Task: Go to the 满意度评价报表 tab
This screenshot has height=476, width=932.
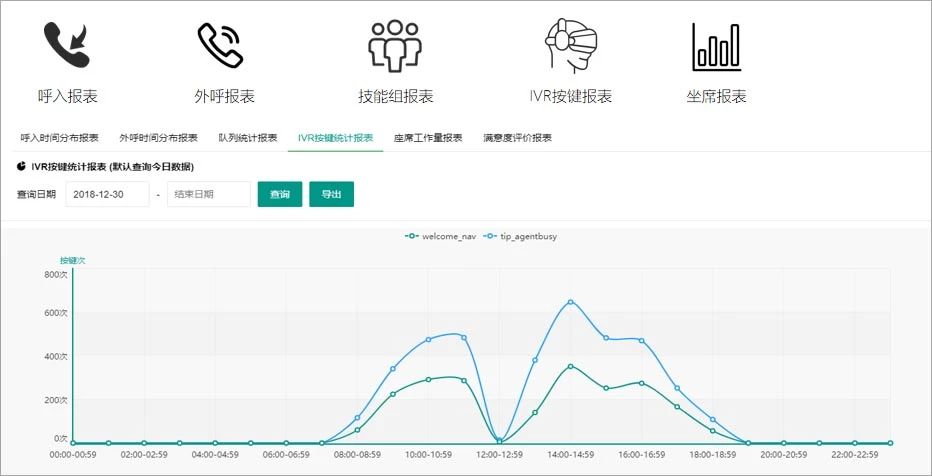Action: click(517, 138)
